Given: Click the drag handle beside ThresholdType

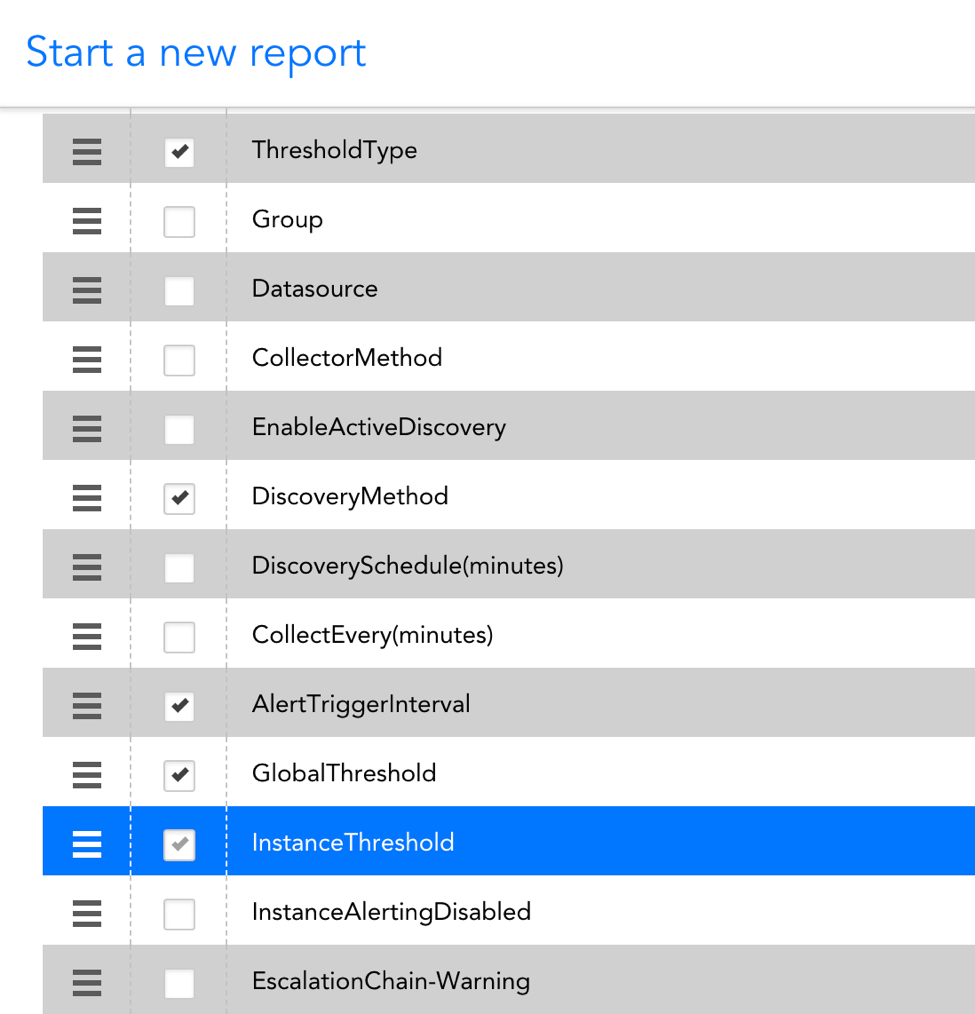Looking at the screenshot, I should (86, 152).
